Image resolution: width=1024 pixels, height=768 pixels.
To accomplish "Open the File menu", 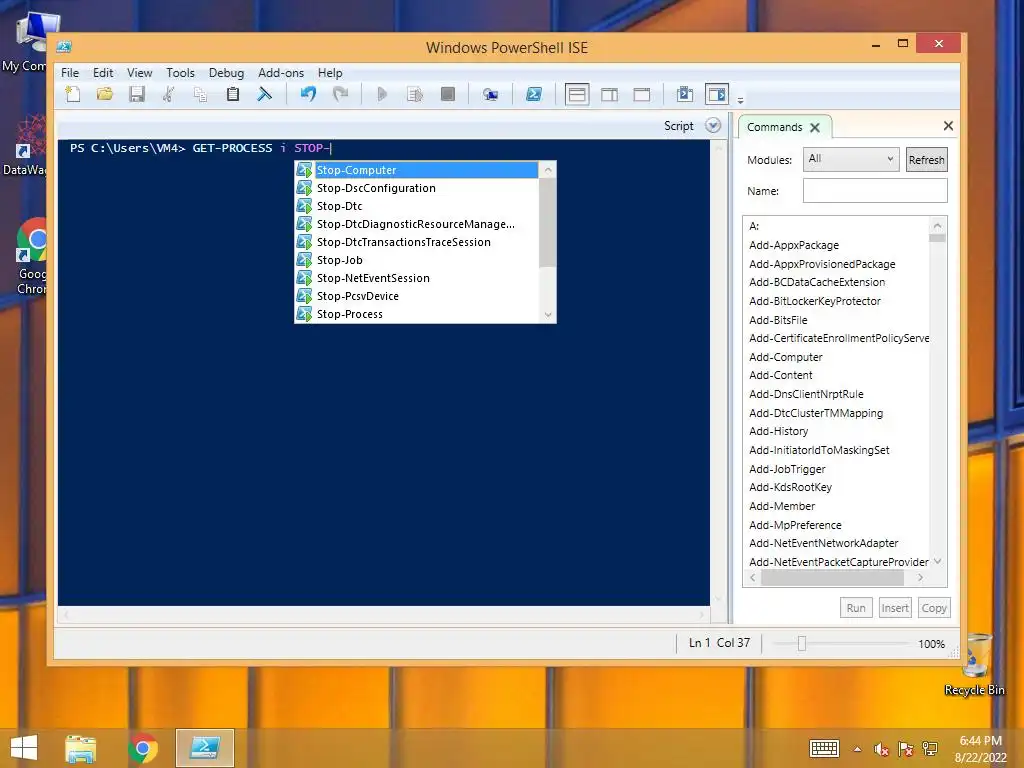I will click(70, 72).
